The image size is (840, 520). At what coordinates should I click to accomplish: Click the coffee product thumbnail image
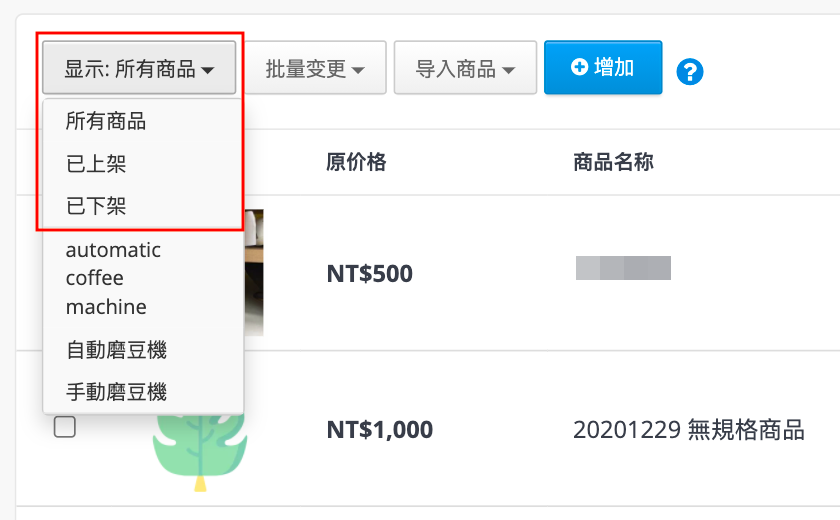(254, 272)
